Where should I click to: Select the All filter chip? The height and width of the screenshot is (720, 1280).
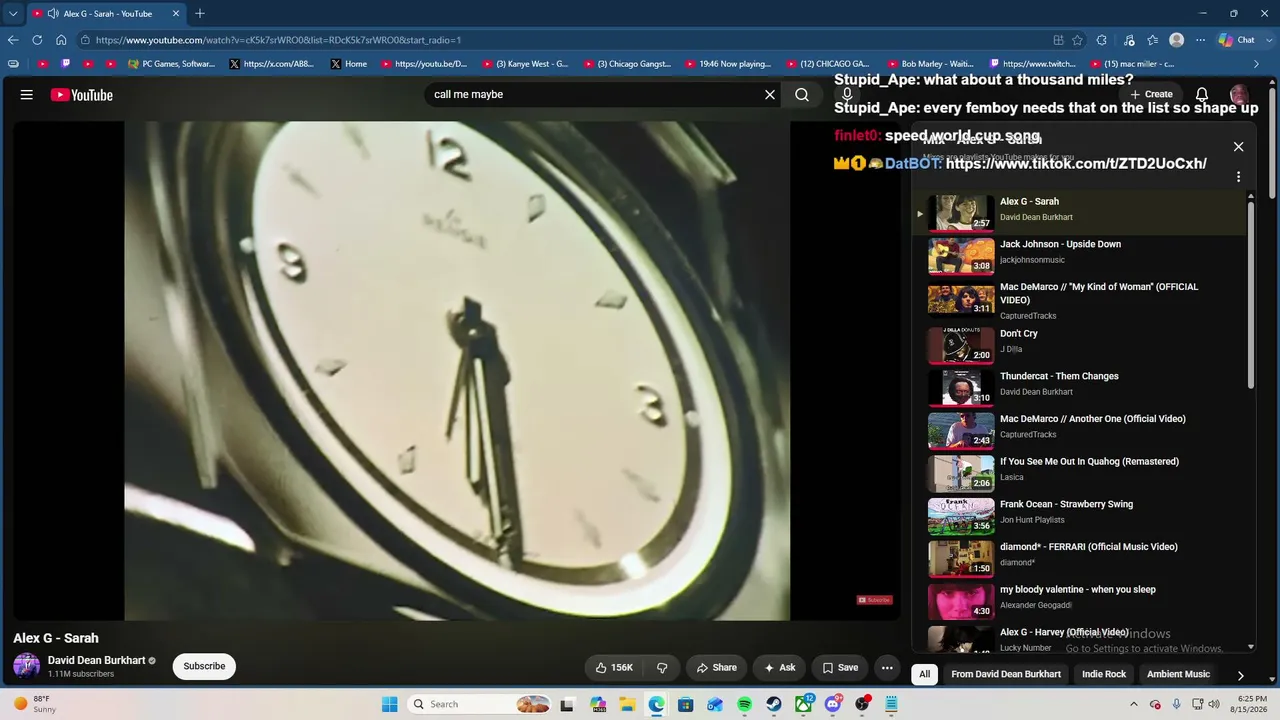[925, 674]
